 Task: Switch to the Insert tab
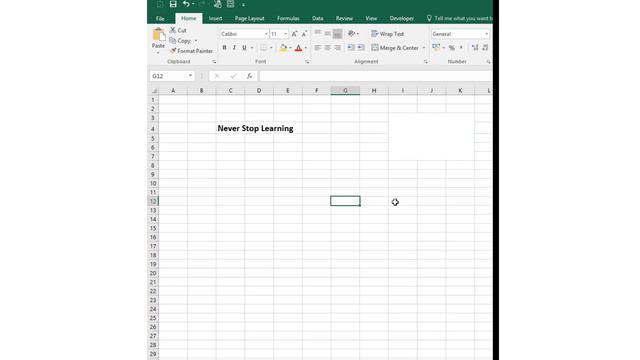click(216, 18)
